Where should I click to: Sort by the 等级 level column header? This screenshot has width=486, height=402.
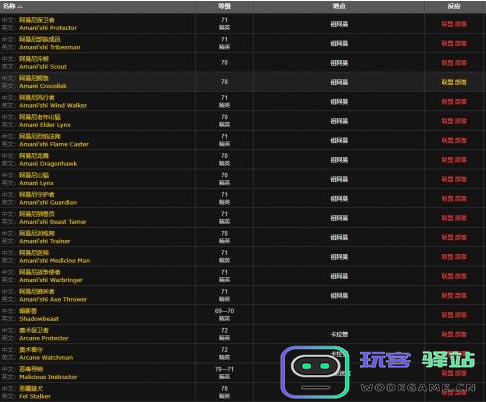click(x=224, y=6)
